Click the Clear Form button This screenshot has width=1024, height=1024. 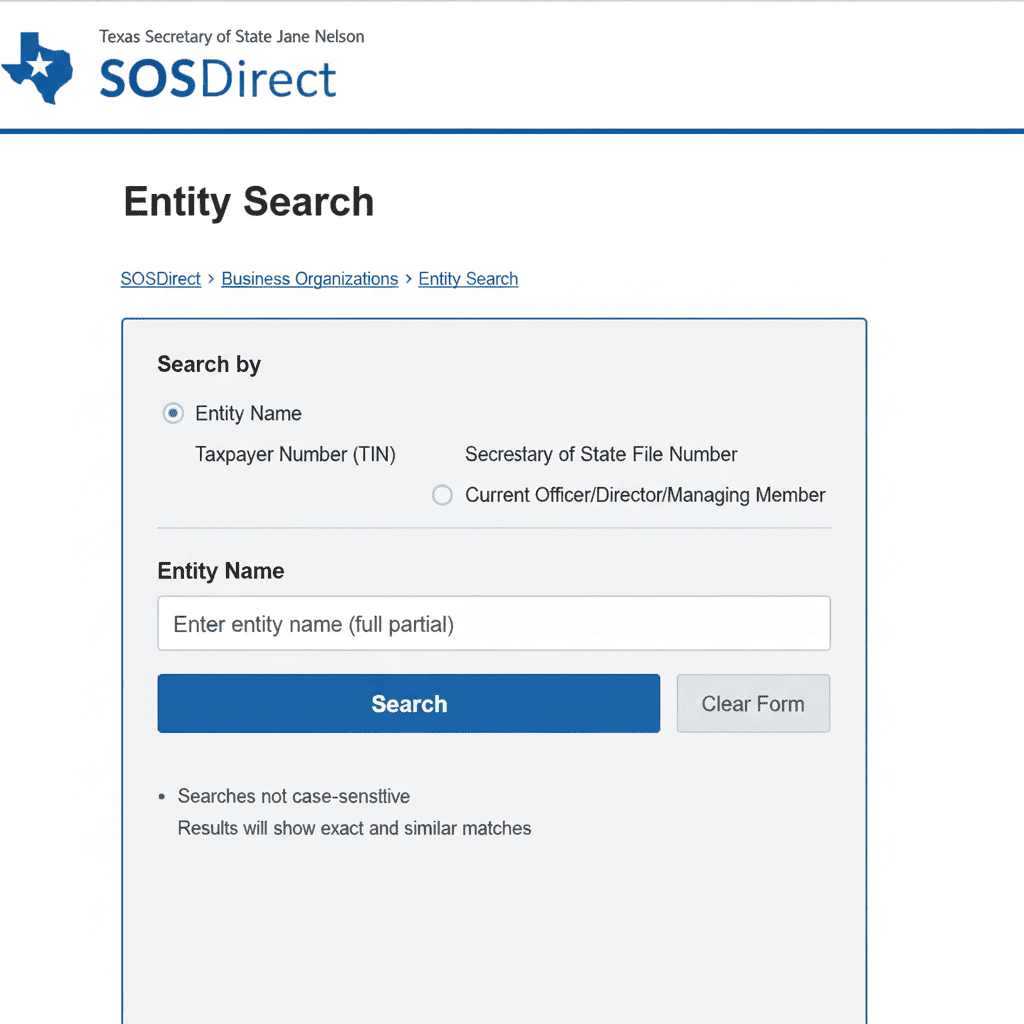(753, 704)
